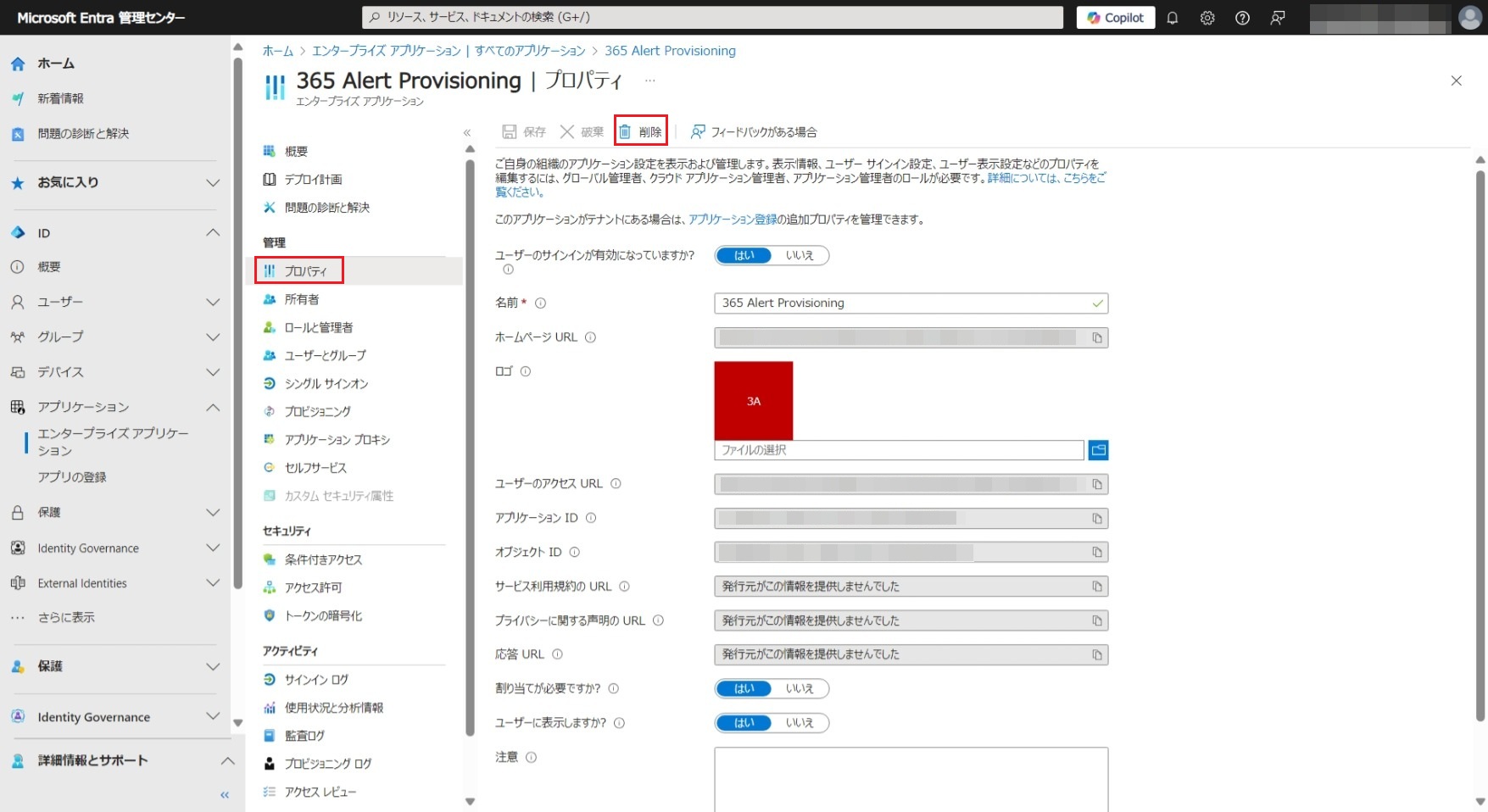This screenshot has width=1488, height=812.
Task: Click the notifications bell icon
Action: pos(1173,18)
